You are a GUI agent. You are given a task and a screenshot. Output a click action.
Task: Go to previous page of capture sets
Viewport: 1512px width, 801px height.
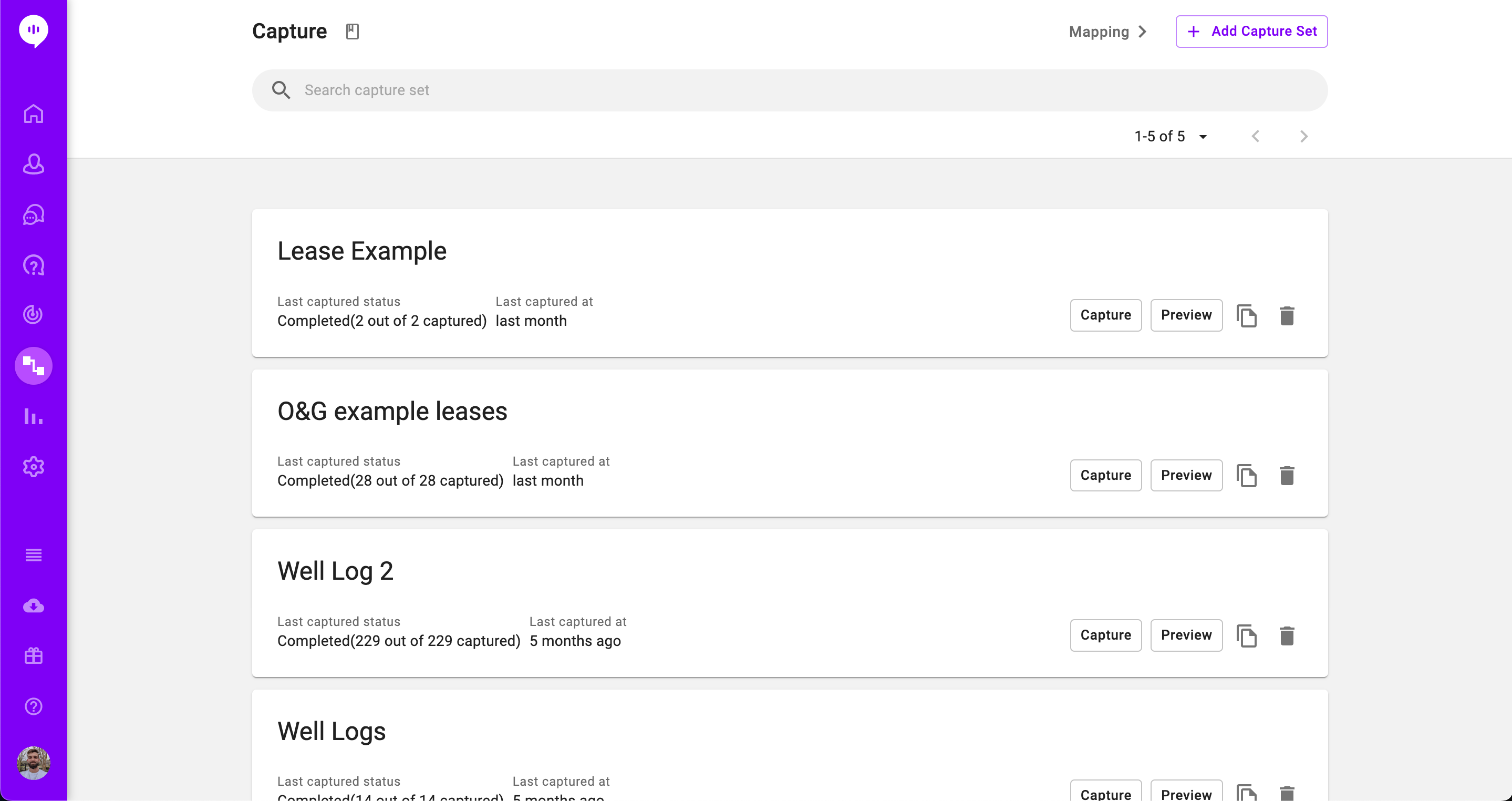1256,136
